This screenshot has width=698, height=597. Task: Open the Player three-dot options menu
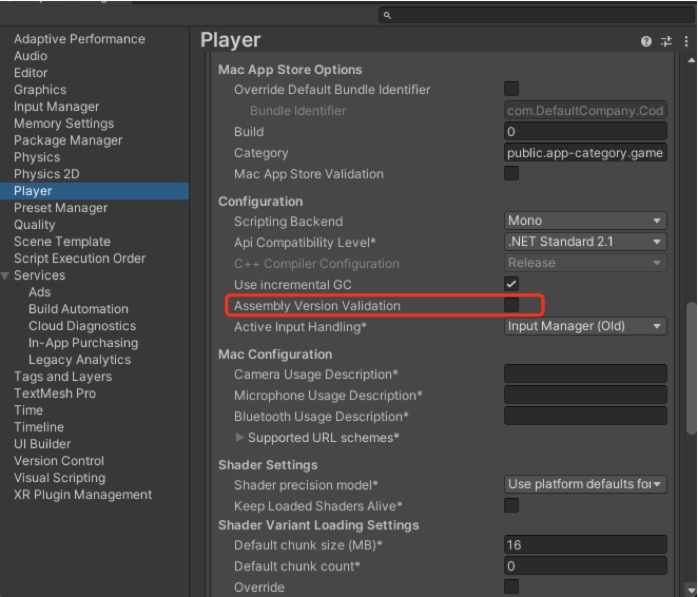click(x=687, y=41)
